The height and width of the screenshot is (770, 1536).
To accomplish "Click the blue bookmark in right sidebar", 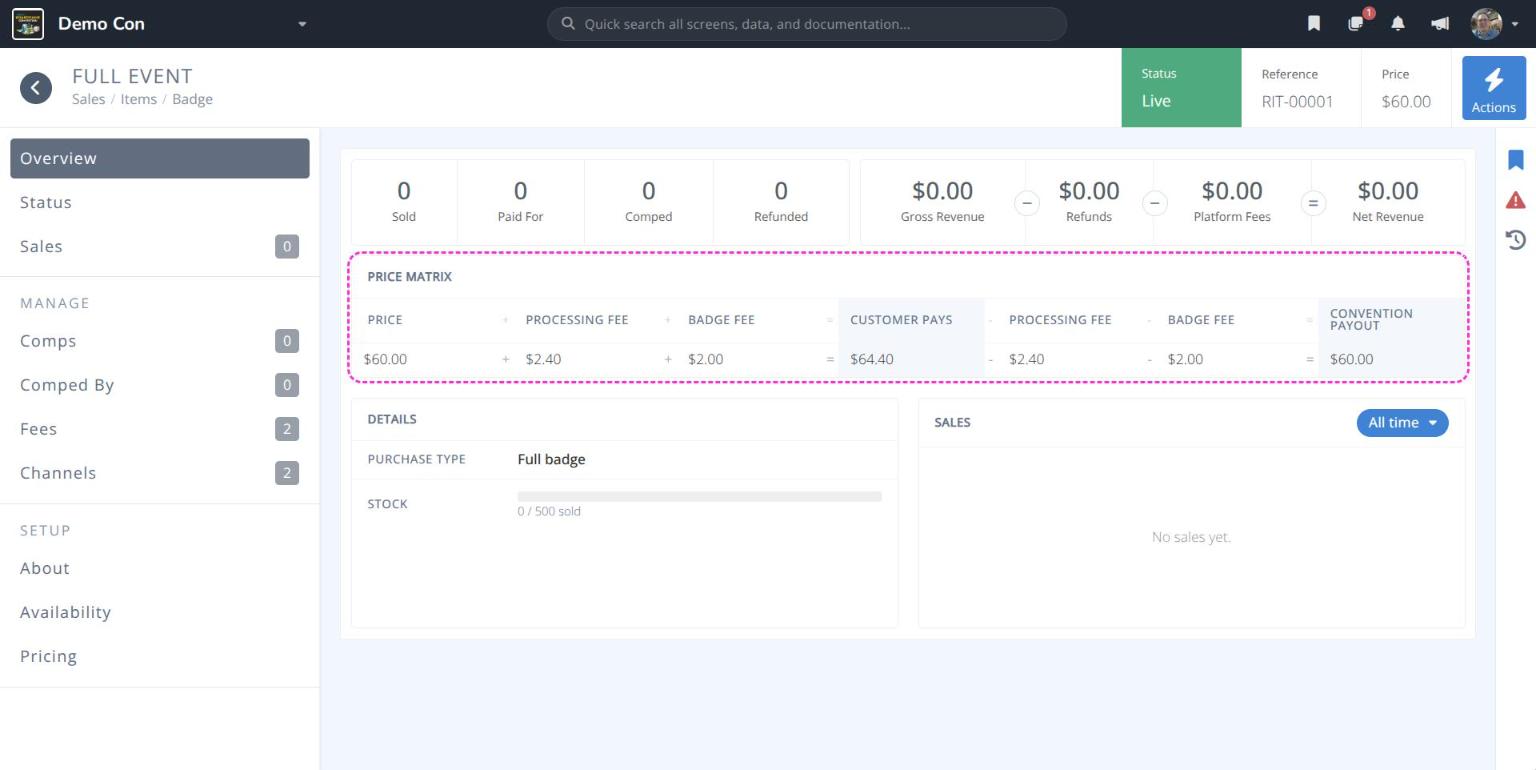I will pos(1516,160).
